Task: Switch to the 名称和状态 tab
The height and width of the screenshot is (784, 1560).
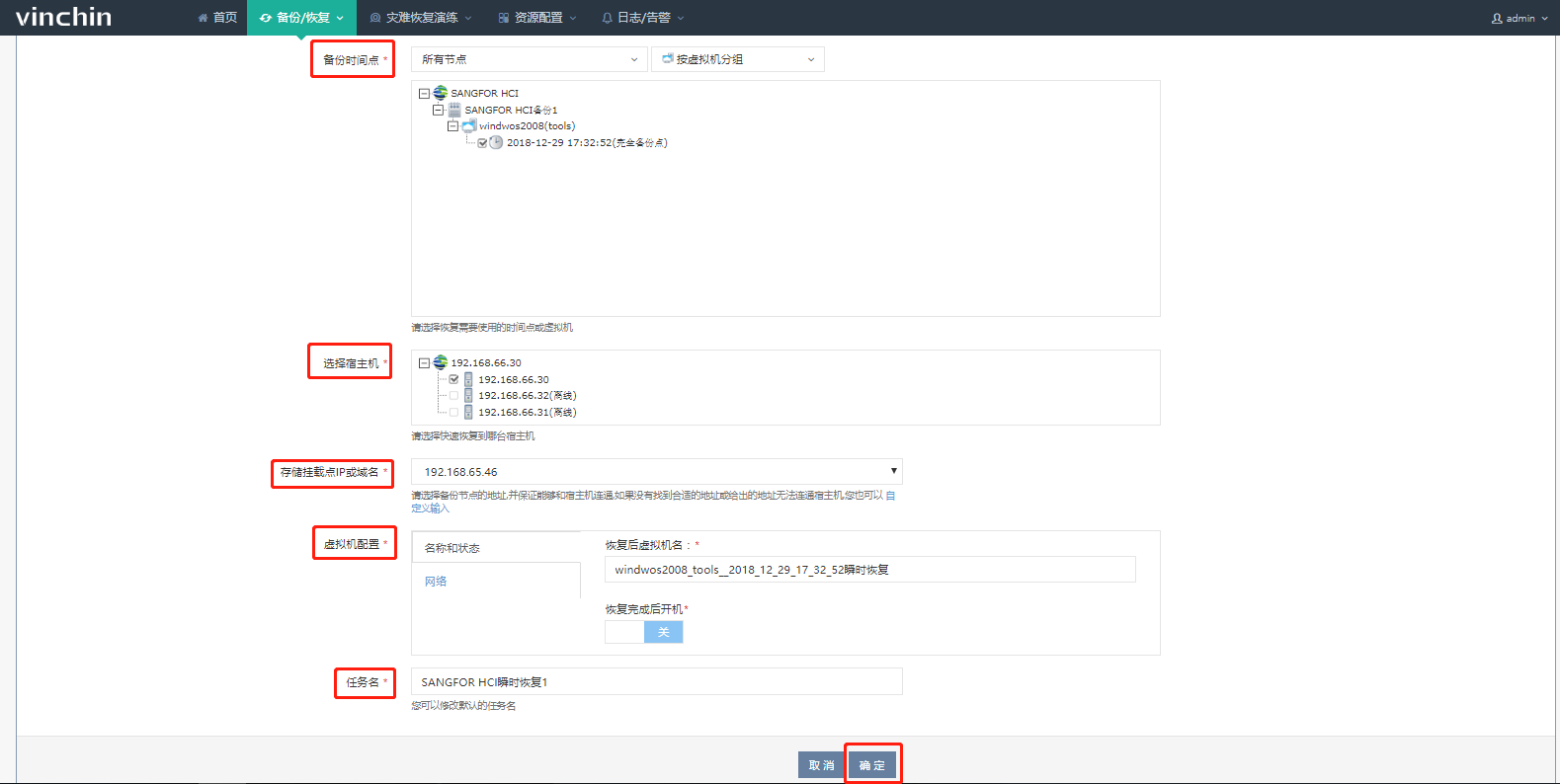Action: (496, 548)
